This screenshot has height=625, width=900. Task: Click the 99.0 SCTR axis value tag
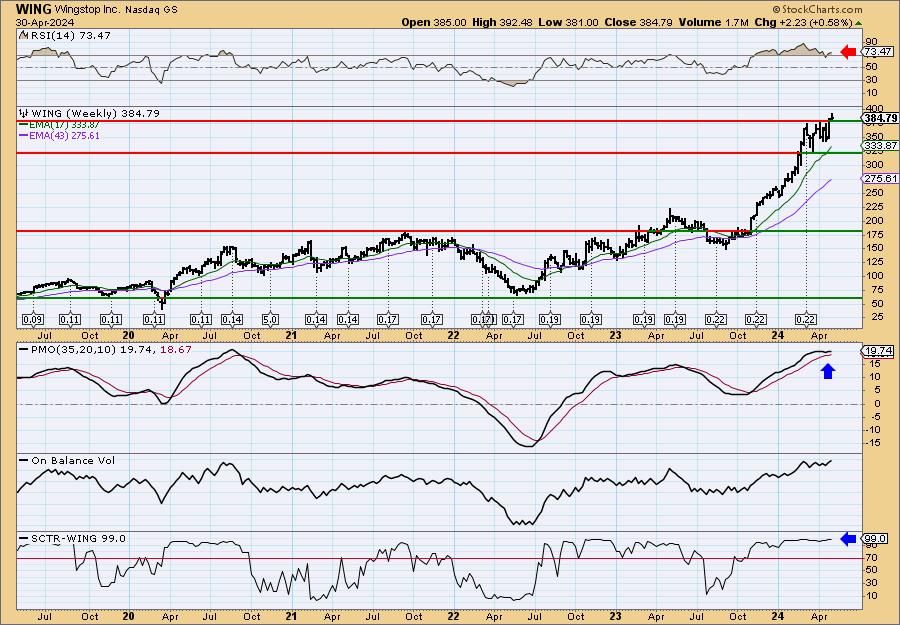[876, 539]
